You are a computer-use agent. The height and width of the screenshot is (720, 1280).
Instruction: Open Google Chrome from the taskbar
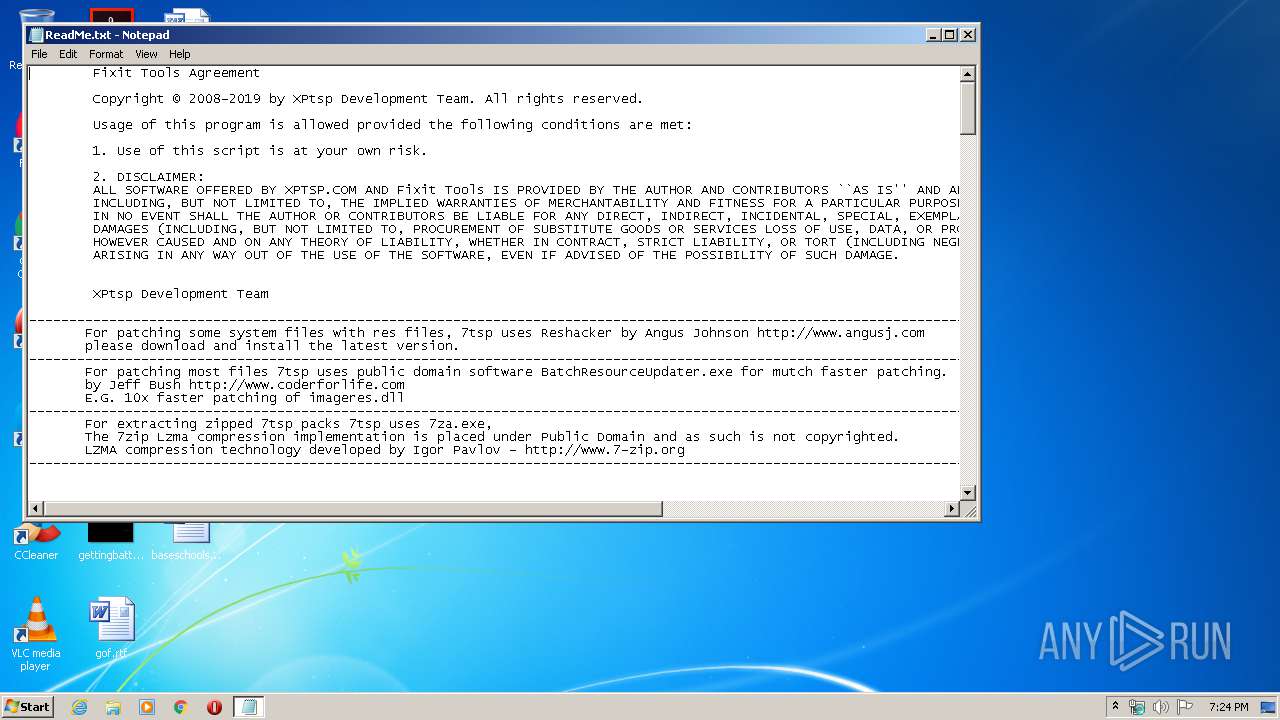(181, 707)
